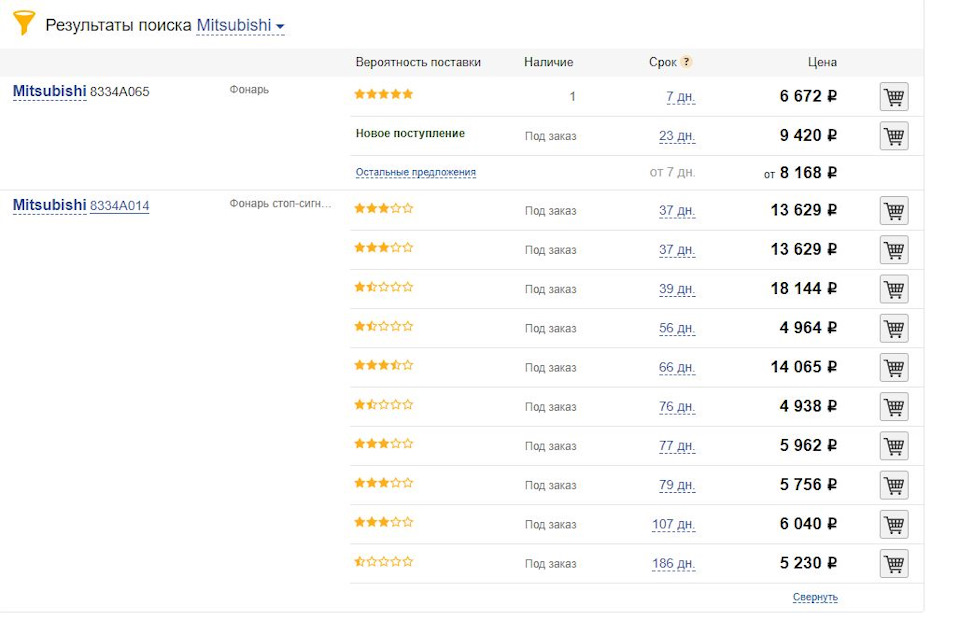
Task: Collapse the offers list with Свернуть
Action: tap(815, 597)
